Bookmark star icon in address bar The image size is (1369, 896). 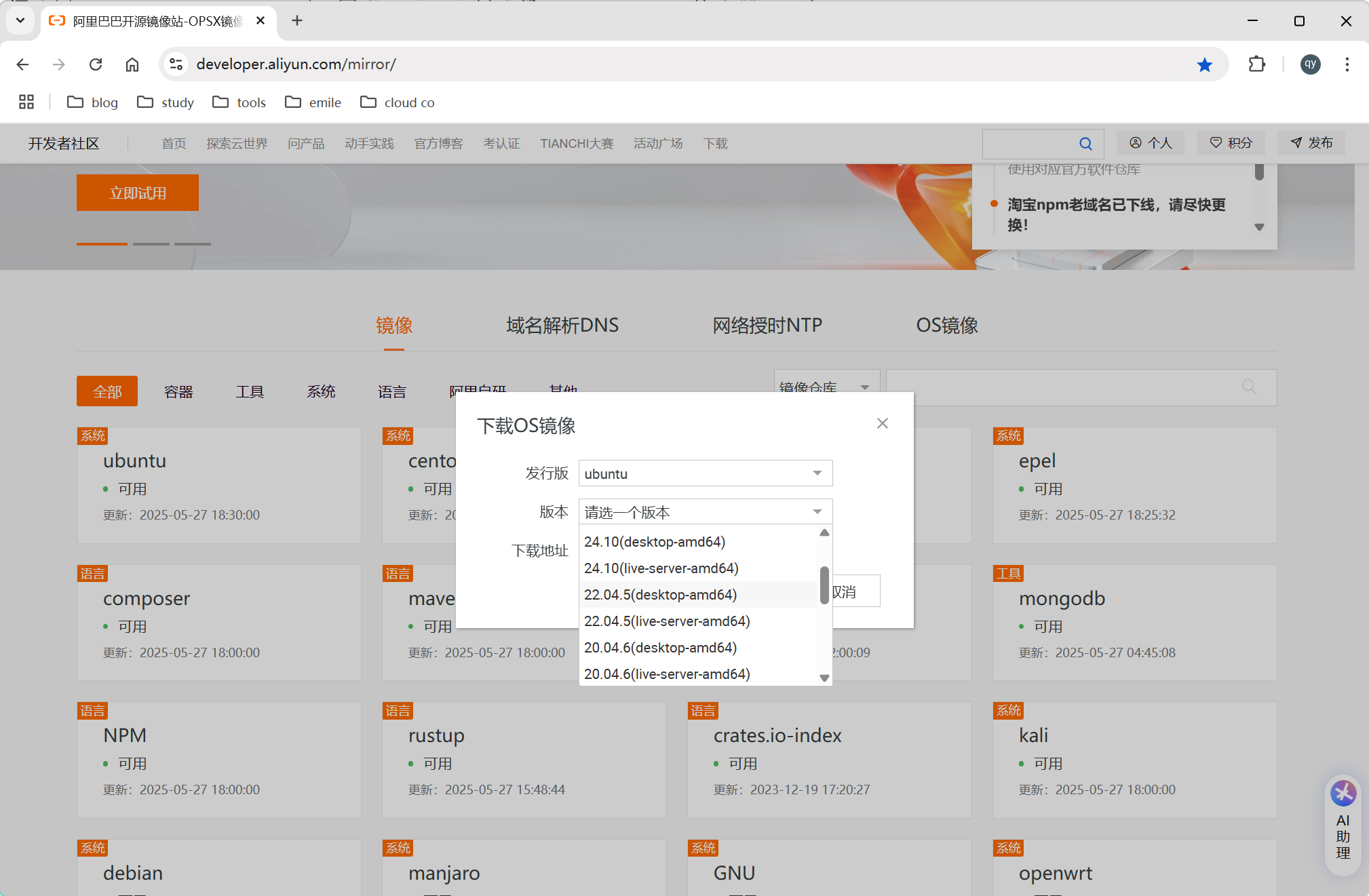coord(1204,64)
